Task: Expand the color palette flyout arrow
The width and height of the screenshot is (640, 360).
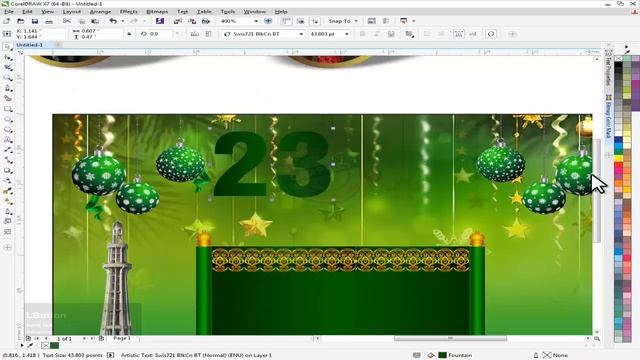Action: [x=627, y=47]
